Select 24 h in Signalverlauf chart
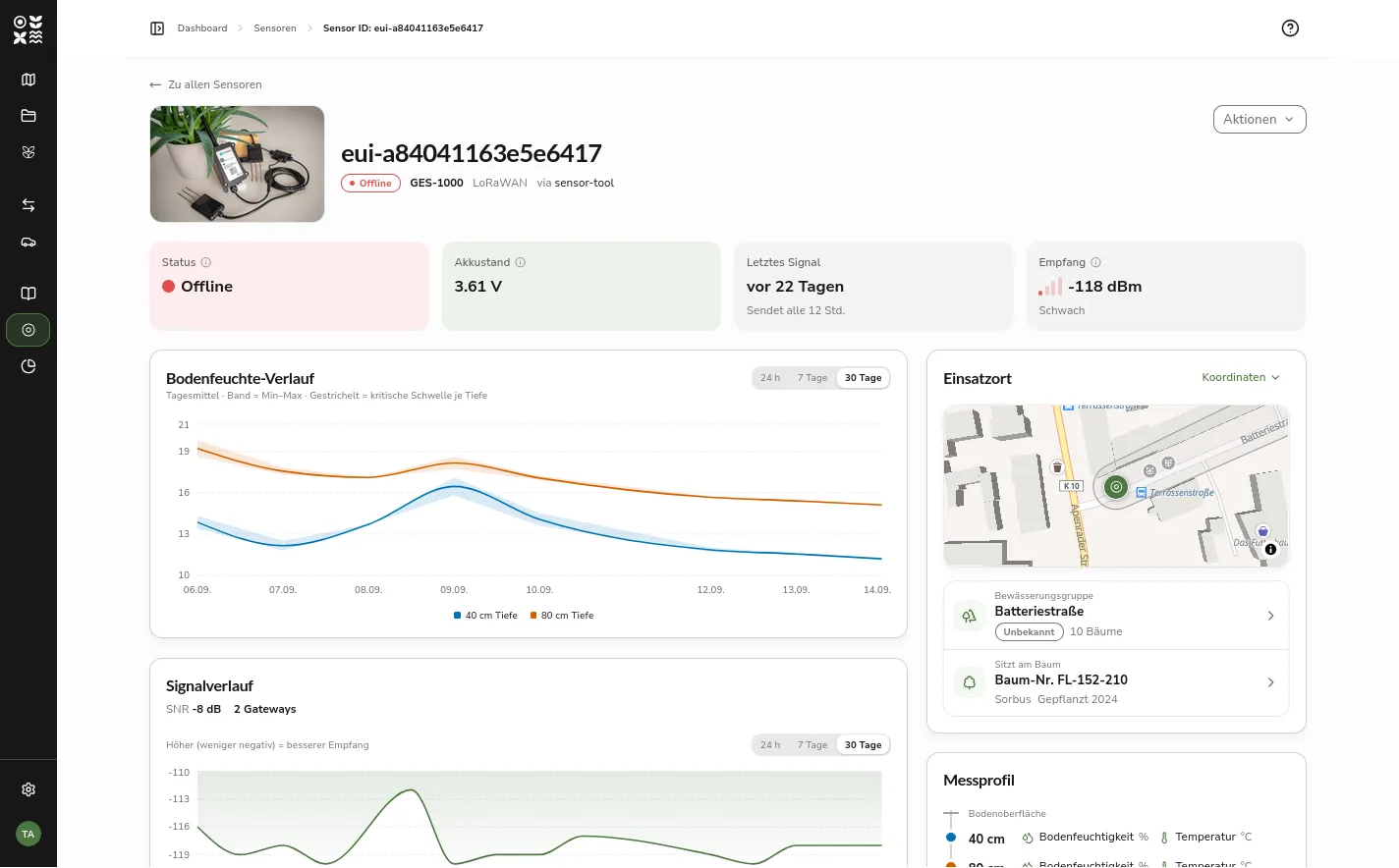 tap(770, 745)
